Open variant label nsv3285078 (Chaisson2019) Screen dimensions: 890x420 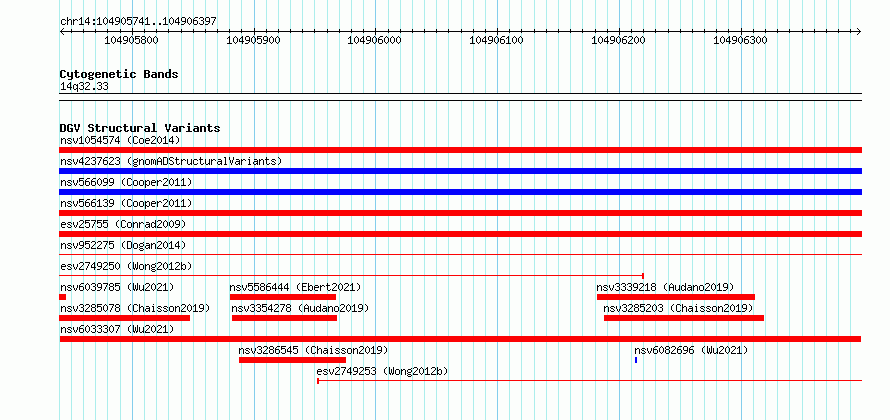pos(135,308)
